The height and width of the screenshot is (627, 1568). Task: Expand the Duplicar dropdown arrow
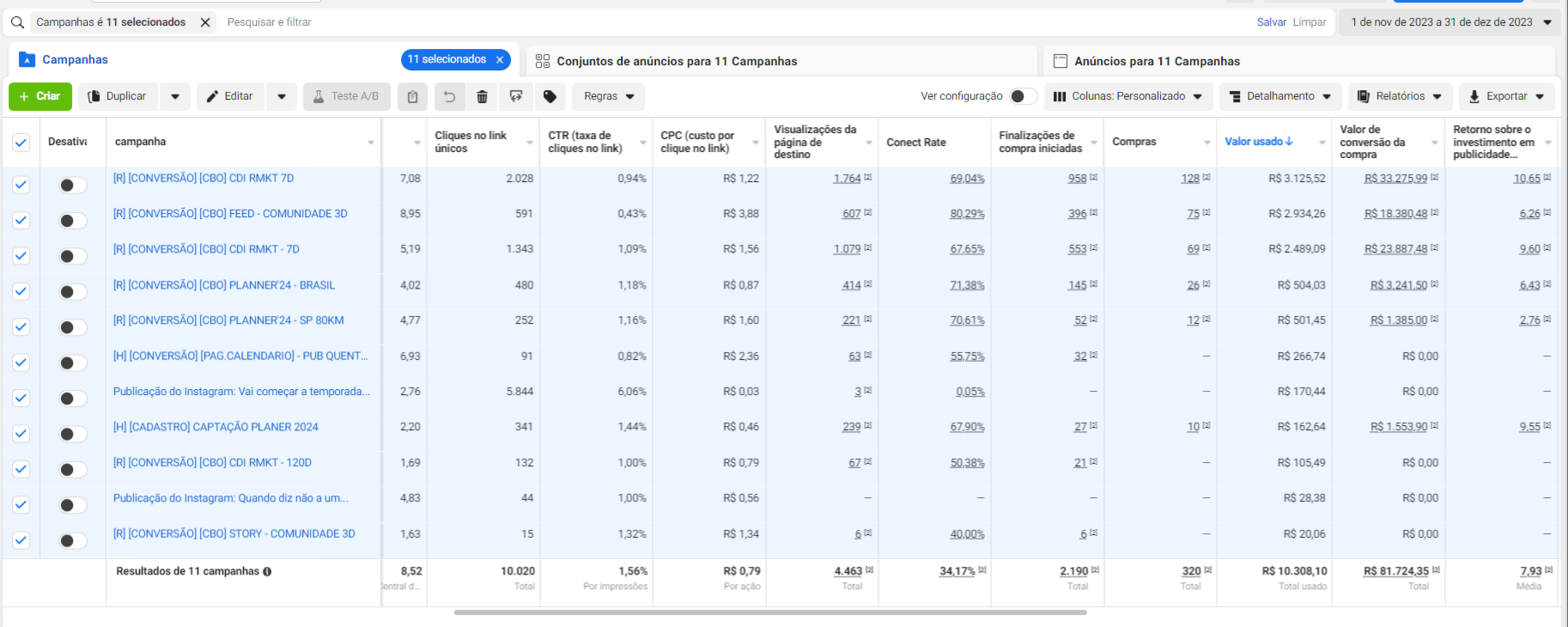coord(175,96)
